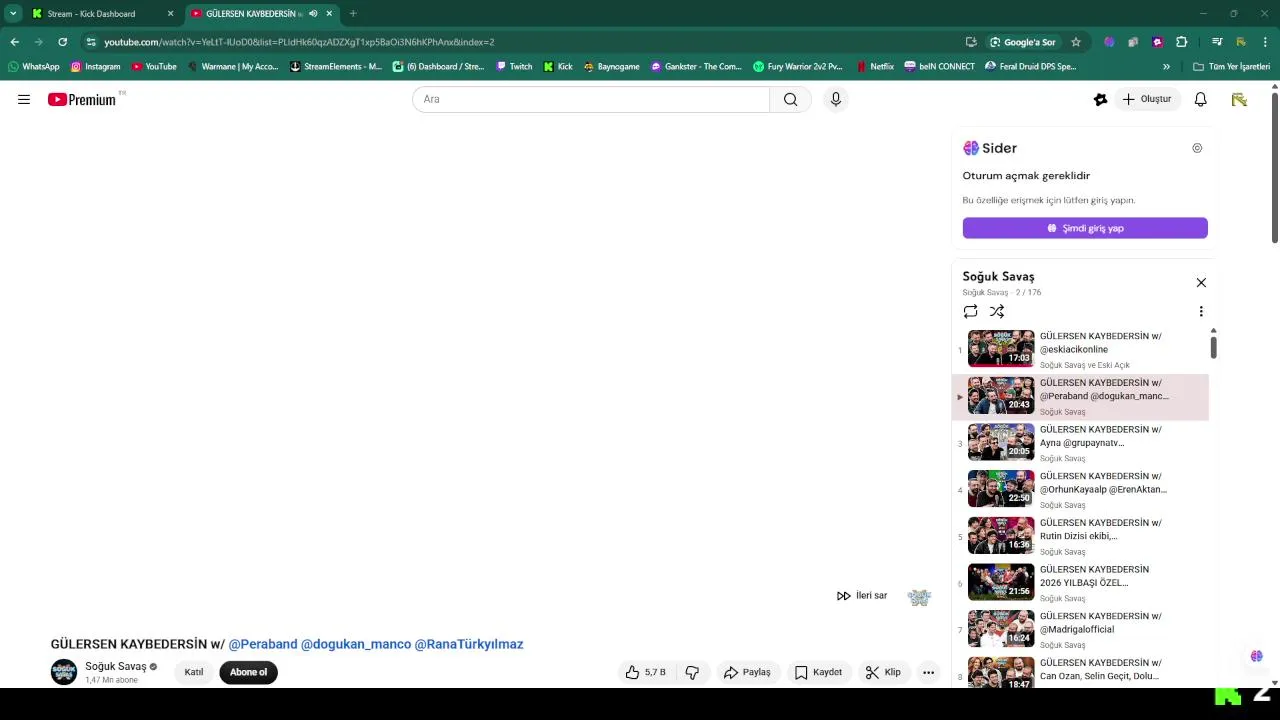The image size is (1280, 720).
Task: Click İleri sar fast-forward control
Action: point(862,596)
